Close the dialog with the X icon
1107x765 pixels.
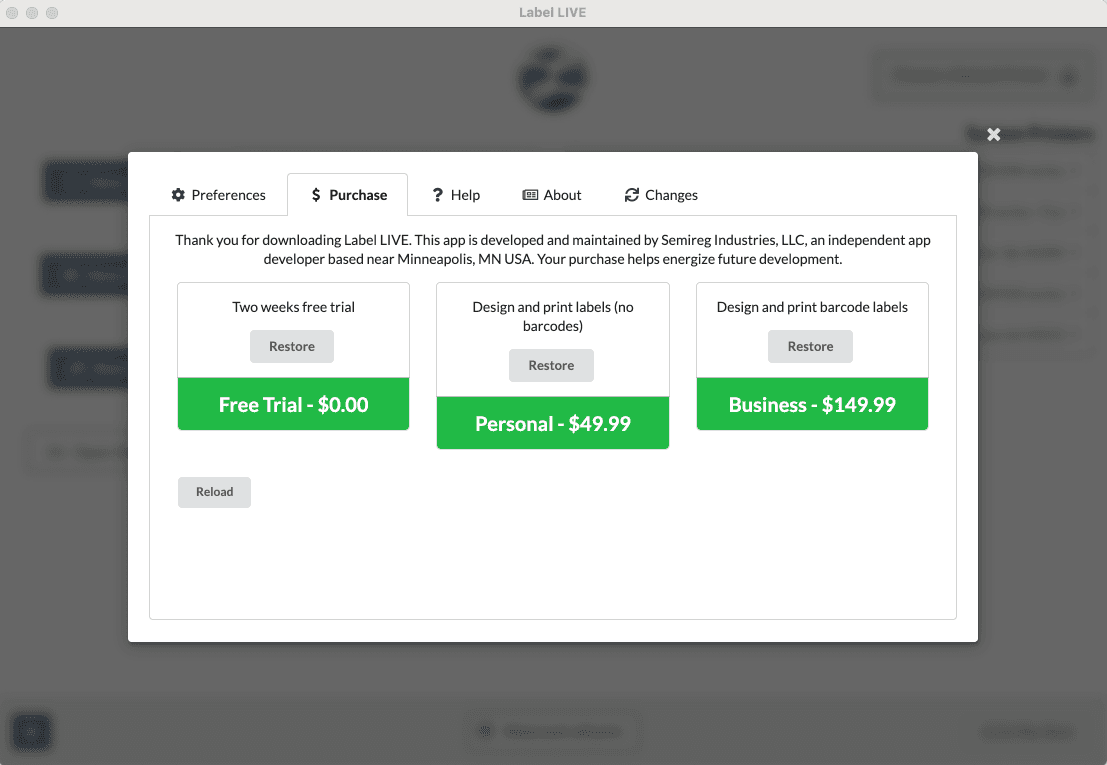pyautogui.click(x=993, y=133)
